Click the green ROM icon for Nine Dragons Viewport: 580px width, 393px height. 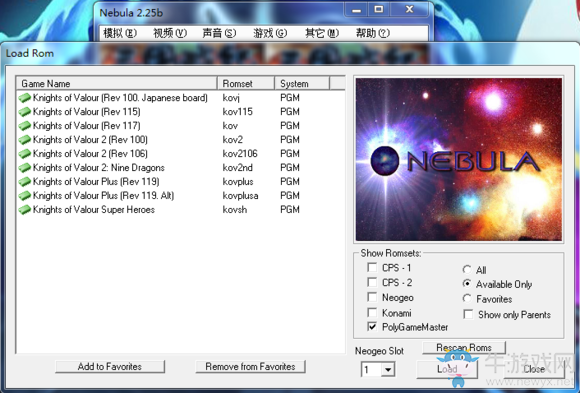tap(25, 168)
